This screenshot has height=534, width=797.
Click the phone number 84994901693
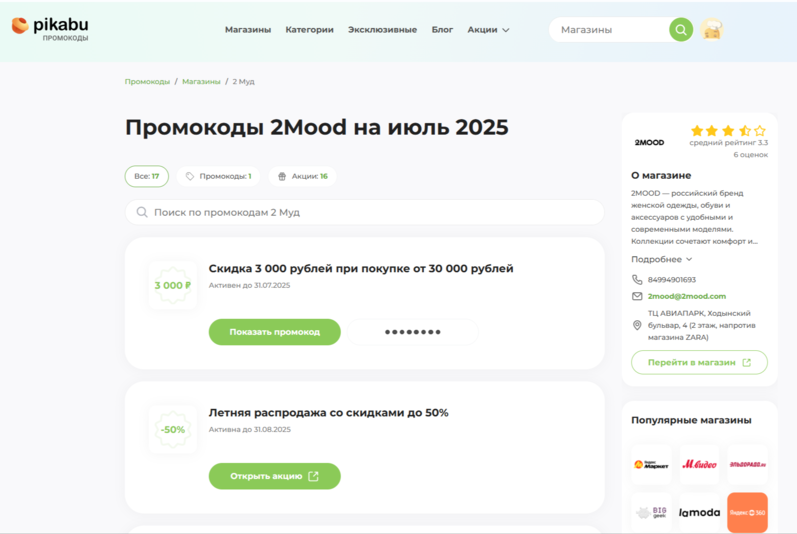point(671,279)
